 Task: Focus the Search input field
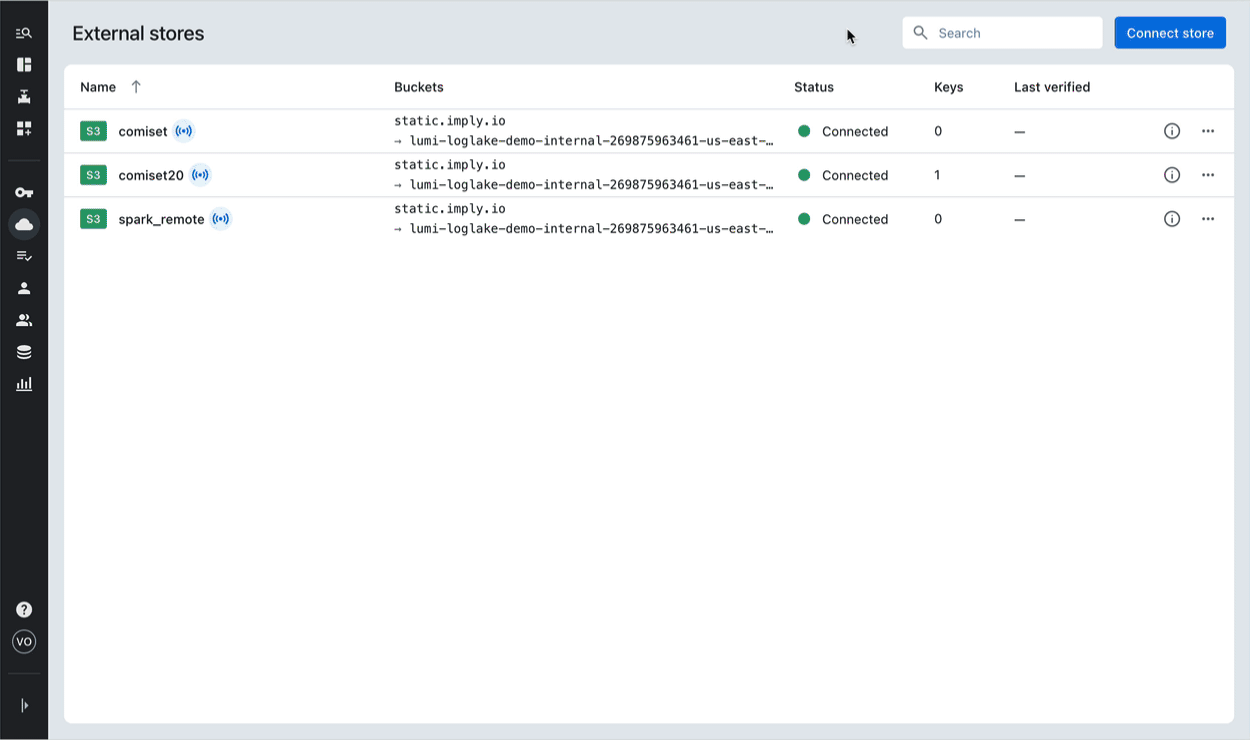click(x=1002, y=33)
